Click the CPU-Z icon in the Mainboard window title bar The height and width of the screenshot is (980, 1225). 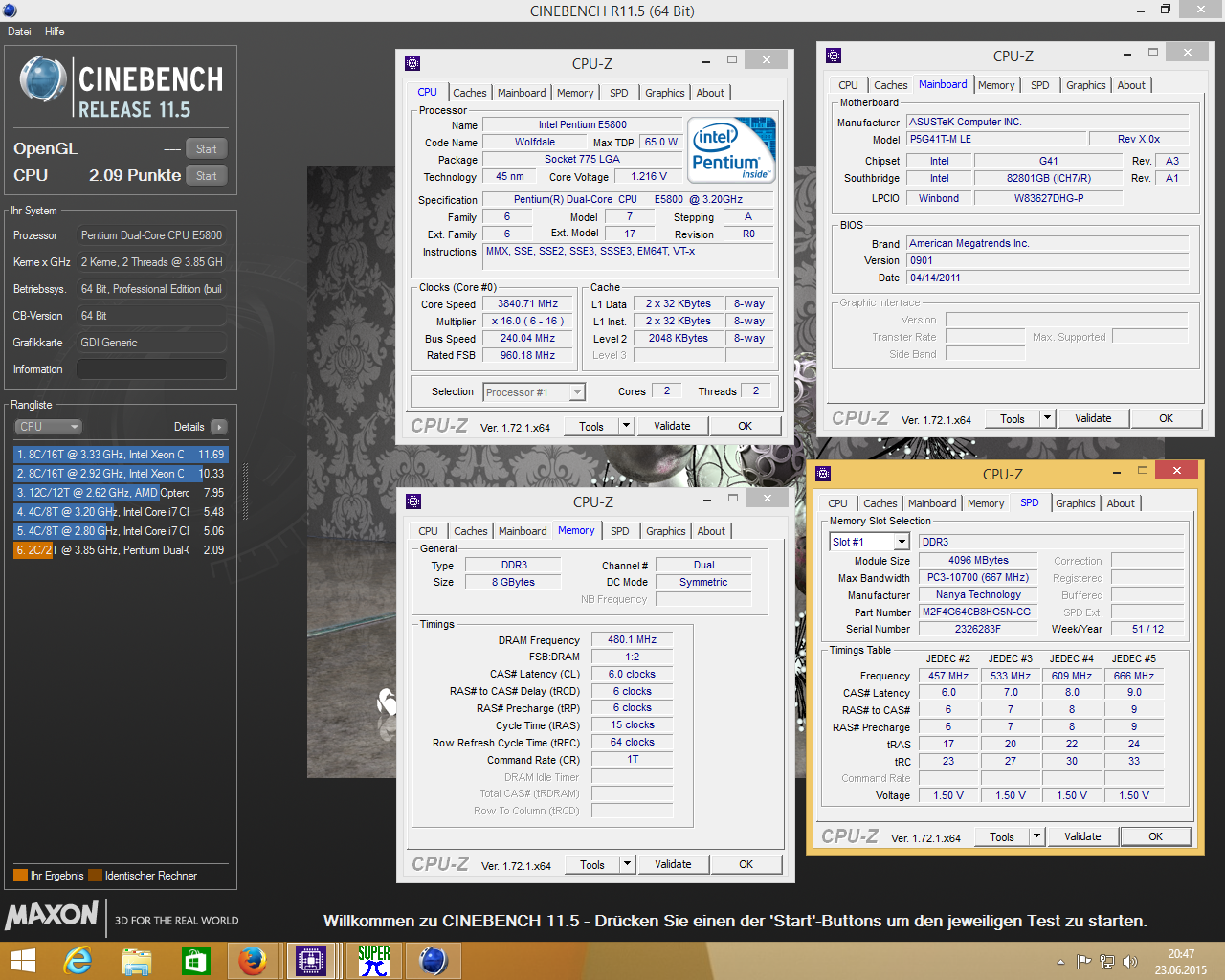coord(834,56)
